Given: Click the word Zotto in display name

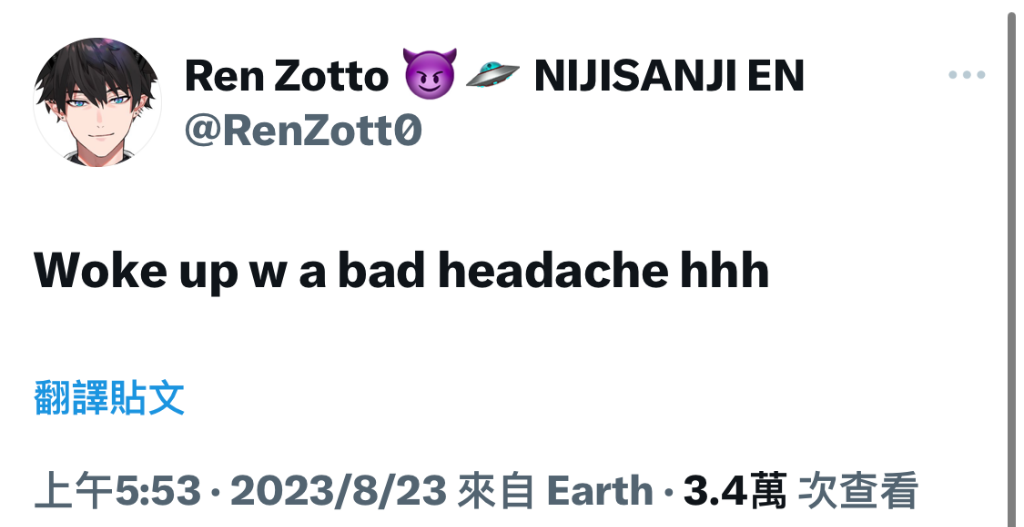Looking at the screenshot, I should (x=331, y=76).
